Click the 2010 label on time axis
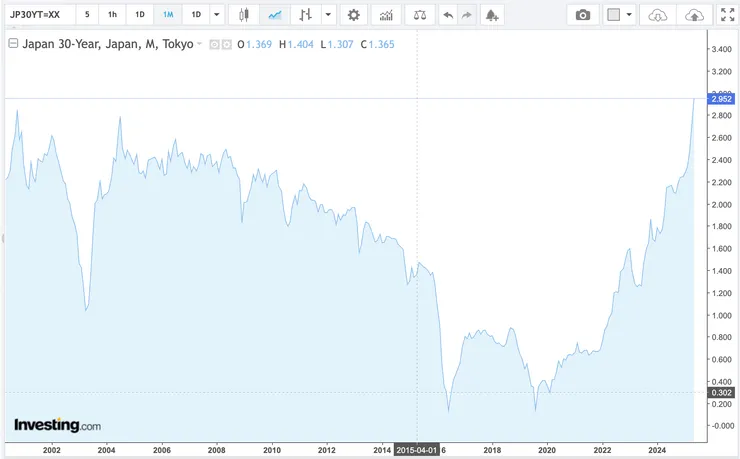The width and height of the screenshot is (740, 459). coord(271,450)
